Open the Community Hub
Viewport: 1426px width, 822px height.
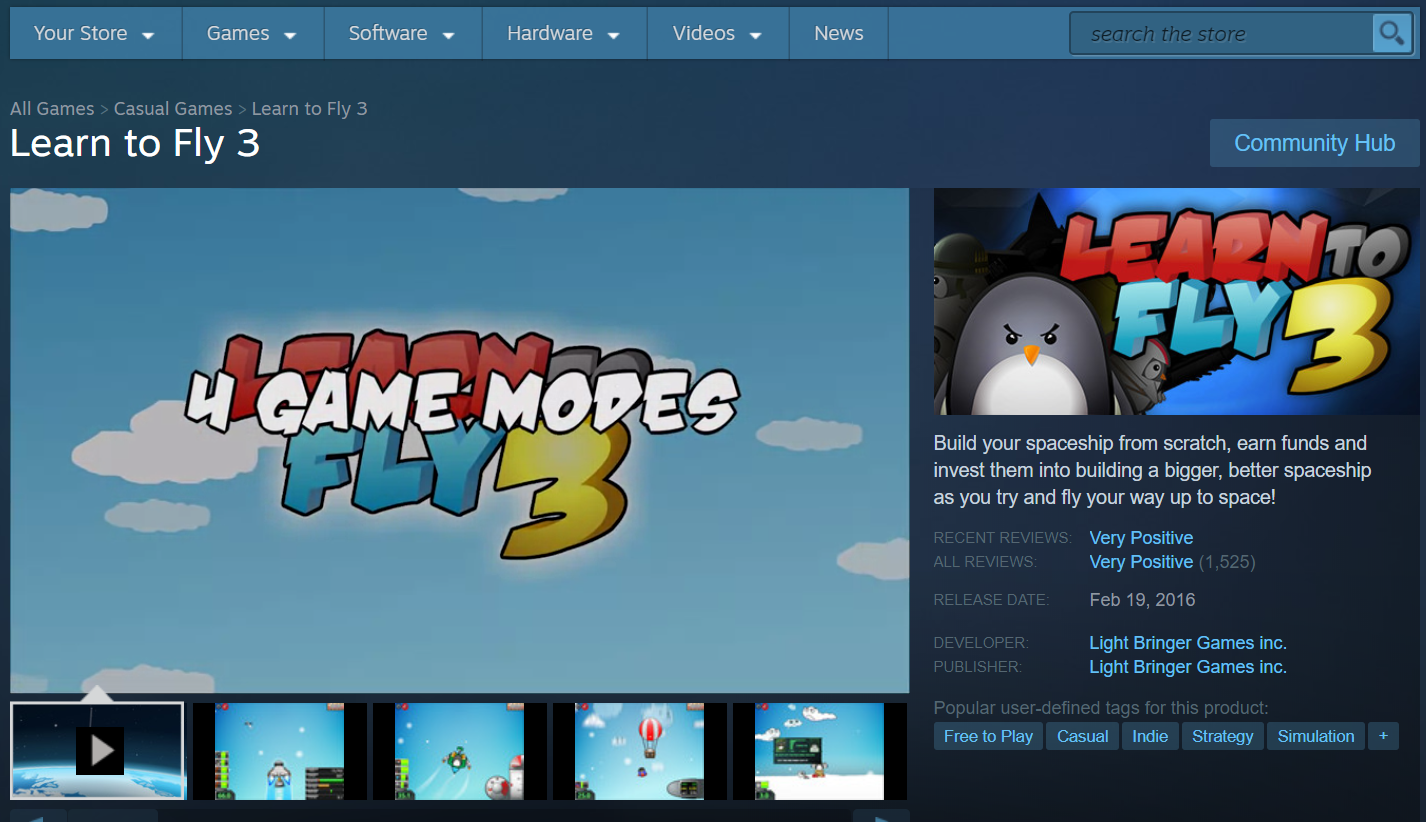point(1315,143)
